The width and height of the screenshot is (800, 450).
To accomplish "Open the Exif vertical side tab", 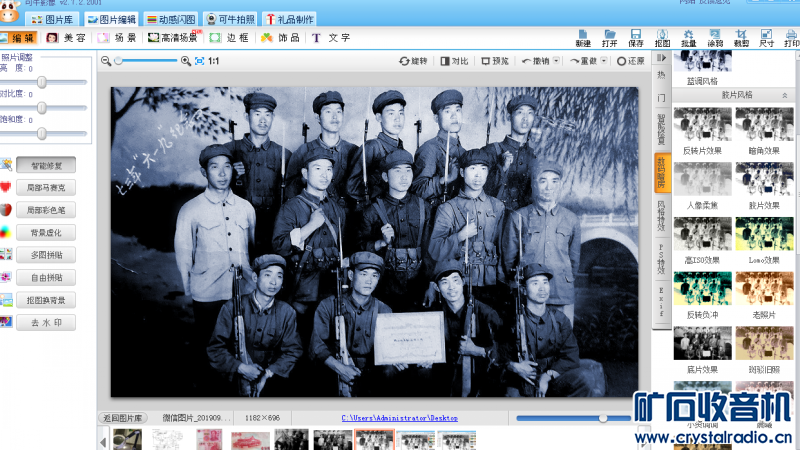I will 662,302.
